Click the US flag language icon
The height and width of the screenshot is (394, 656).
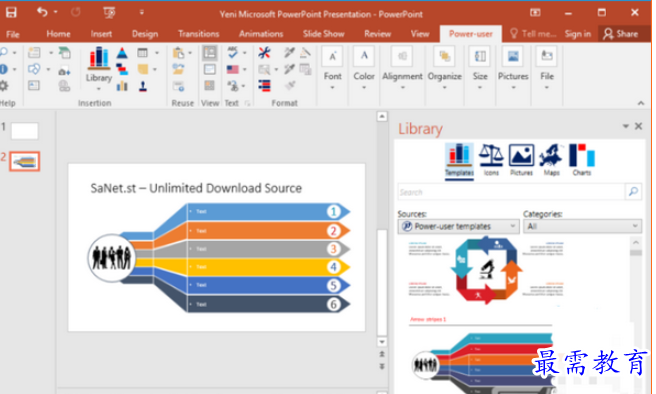(233, 69)
